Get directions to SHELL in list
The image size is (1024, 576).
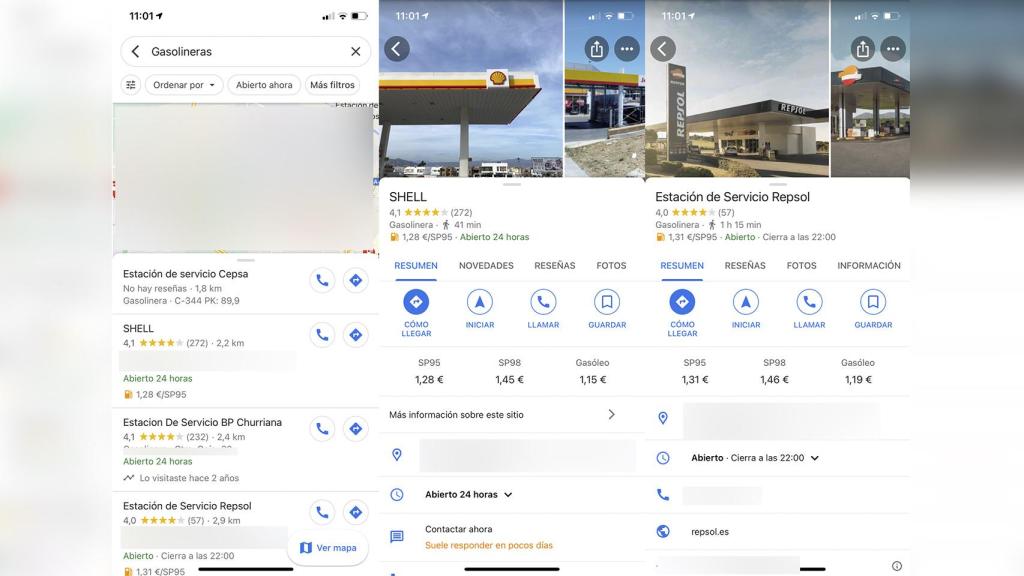coord(355,335)
